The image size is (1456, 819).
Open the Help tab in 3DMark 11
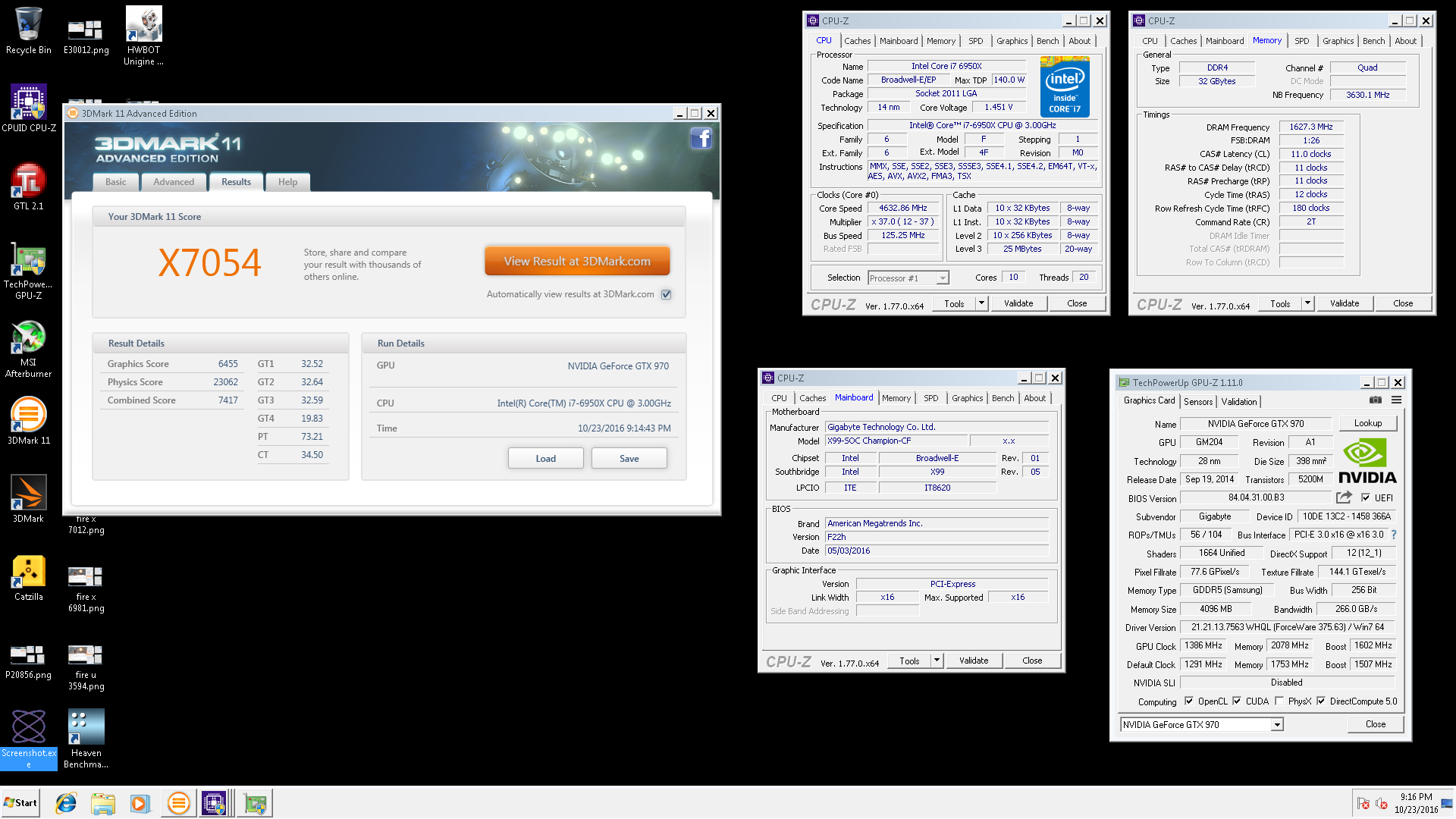[287, 182]
